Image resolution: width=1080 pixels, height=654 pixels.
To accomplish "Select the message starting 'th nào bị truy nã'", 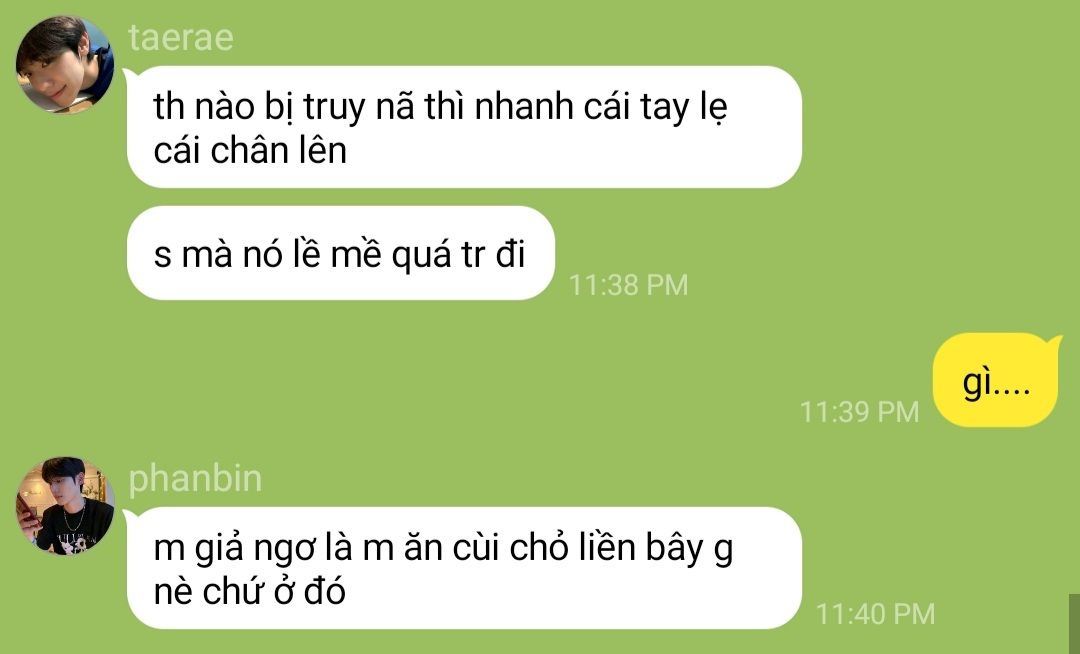I will 464,127.
